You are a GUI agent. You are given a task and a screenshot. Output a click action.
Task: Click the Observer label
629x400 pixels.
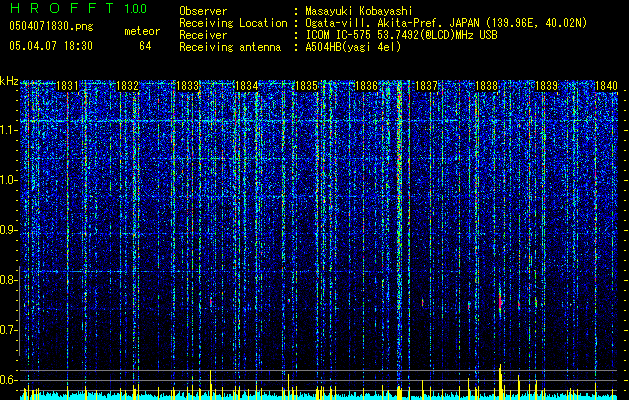point(203,11)
